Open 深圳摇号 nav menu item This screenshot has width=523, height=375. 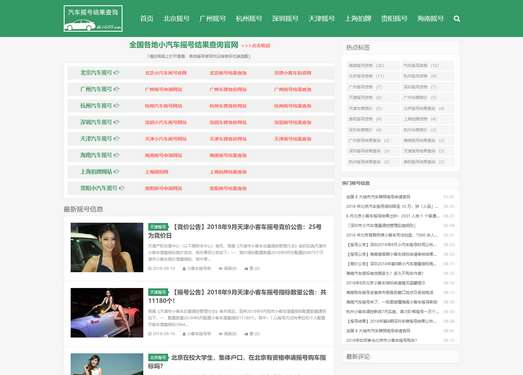coord(285,19)
